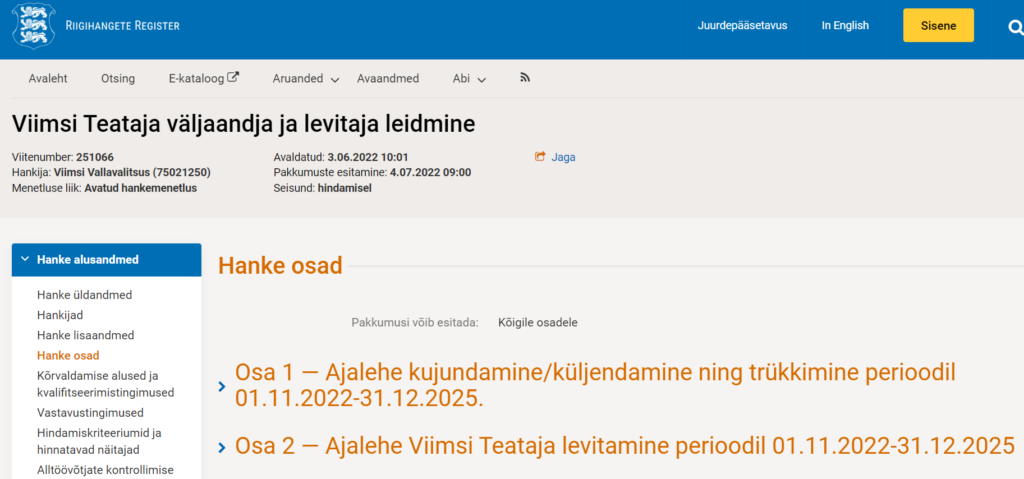
Task: Select Hanke üldandmed in the sidebar
Action: (84, 295)
